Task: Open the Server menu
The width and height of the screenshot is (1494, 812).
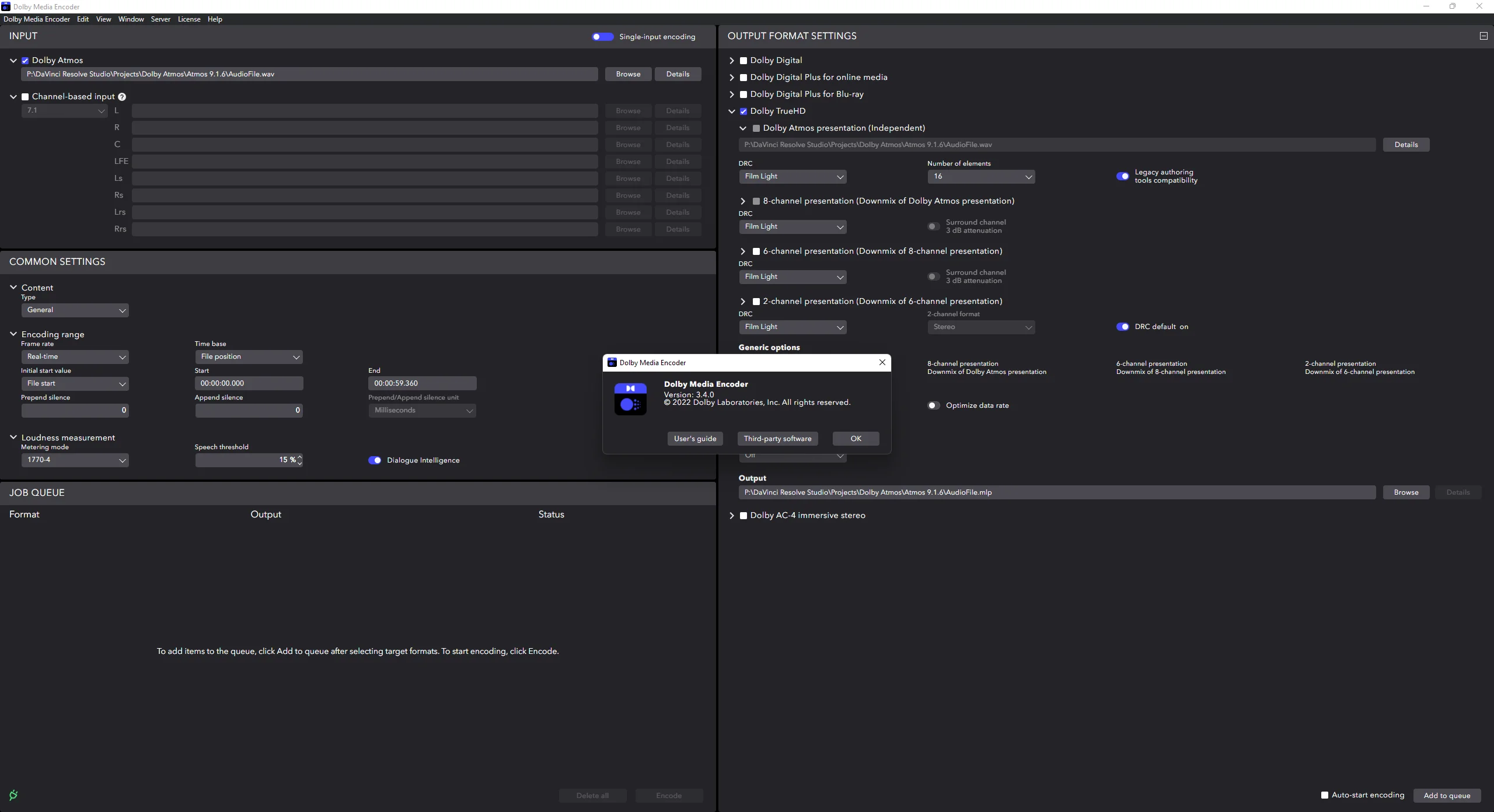Action: 160,19
